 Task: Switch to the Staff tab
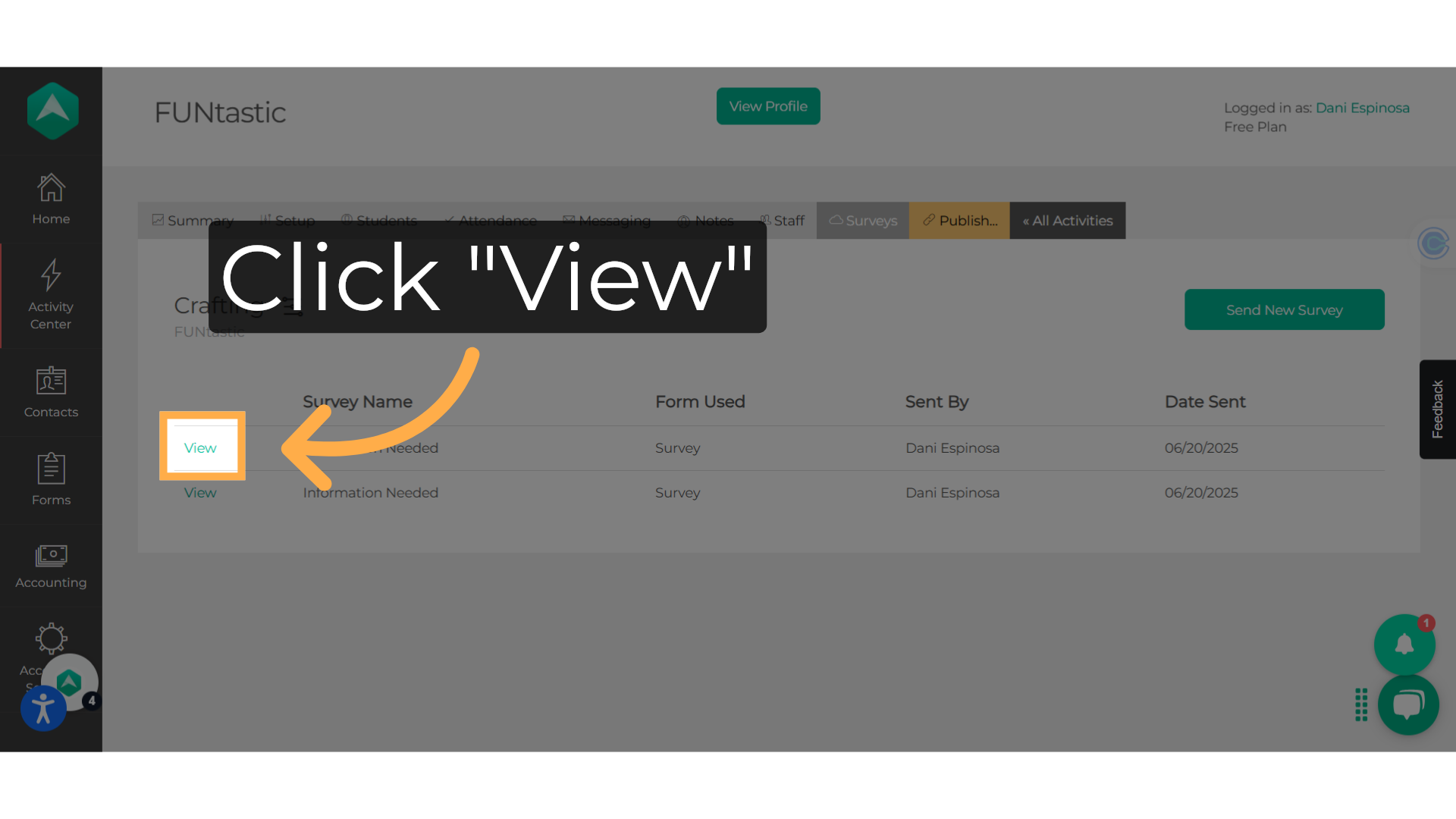tap(782, 221)
